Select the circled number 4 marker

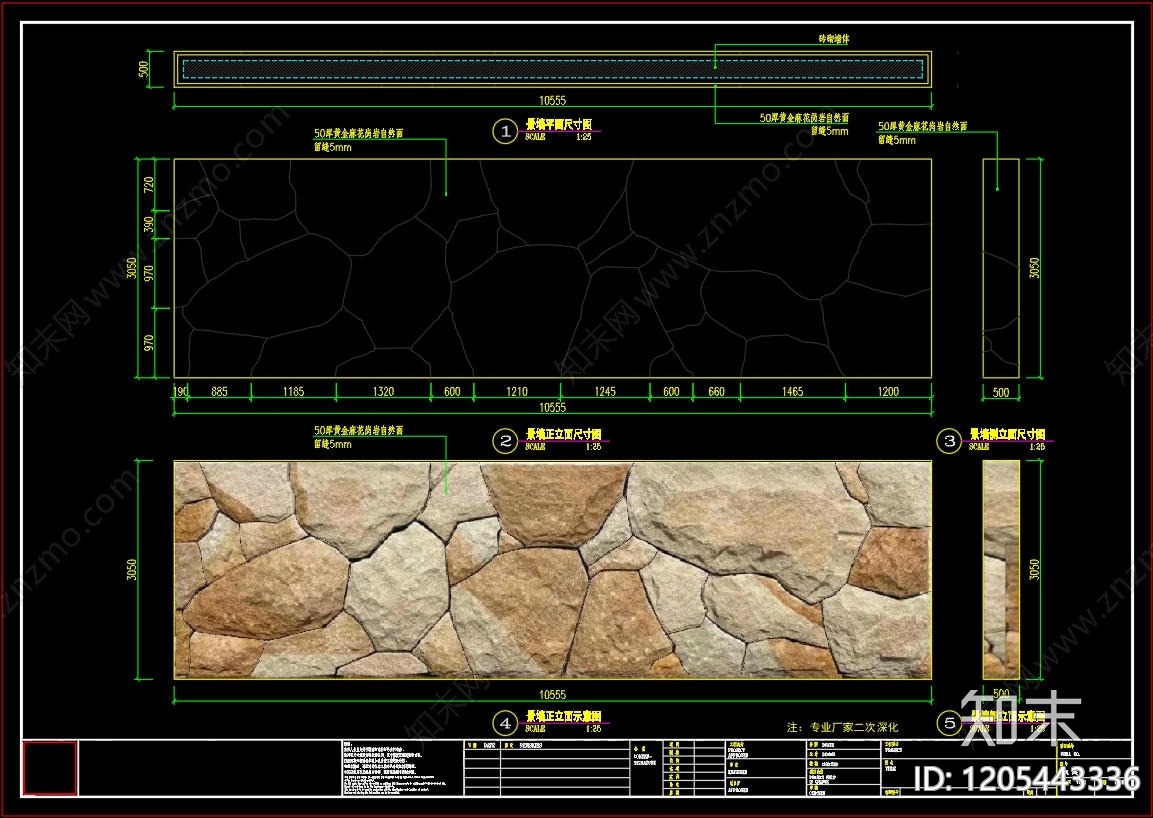coord(506,722)
